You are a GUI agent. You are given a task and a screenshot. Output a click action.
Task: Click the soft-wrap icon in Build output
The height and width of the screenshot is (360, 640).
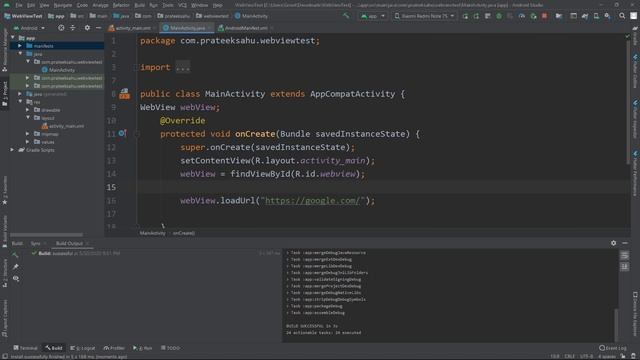pos(624,256)
